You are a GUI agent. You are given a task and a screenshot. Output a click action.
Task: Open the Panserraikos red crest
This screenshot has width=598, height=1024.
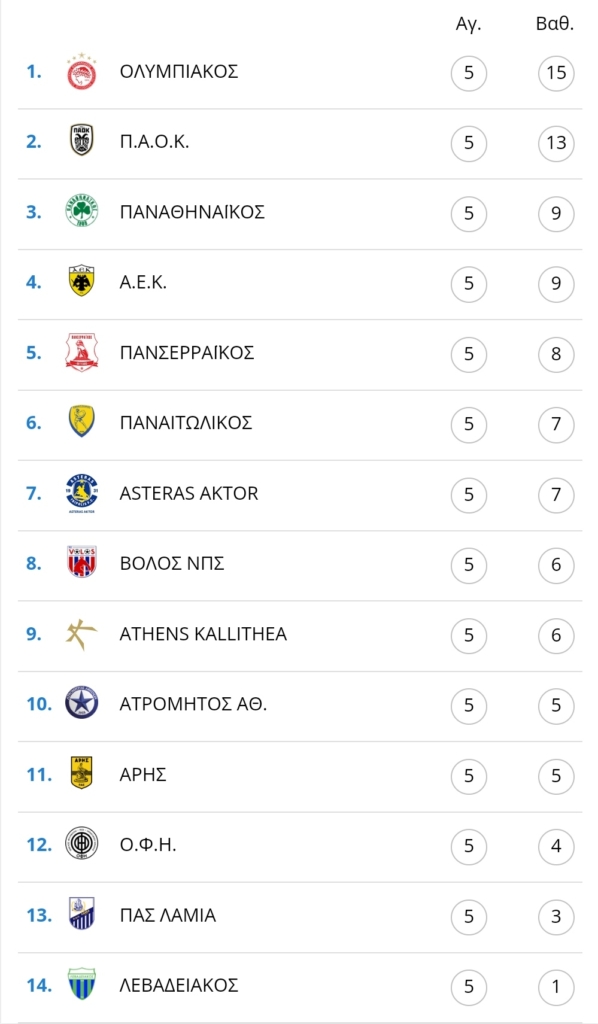82,352
